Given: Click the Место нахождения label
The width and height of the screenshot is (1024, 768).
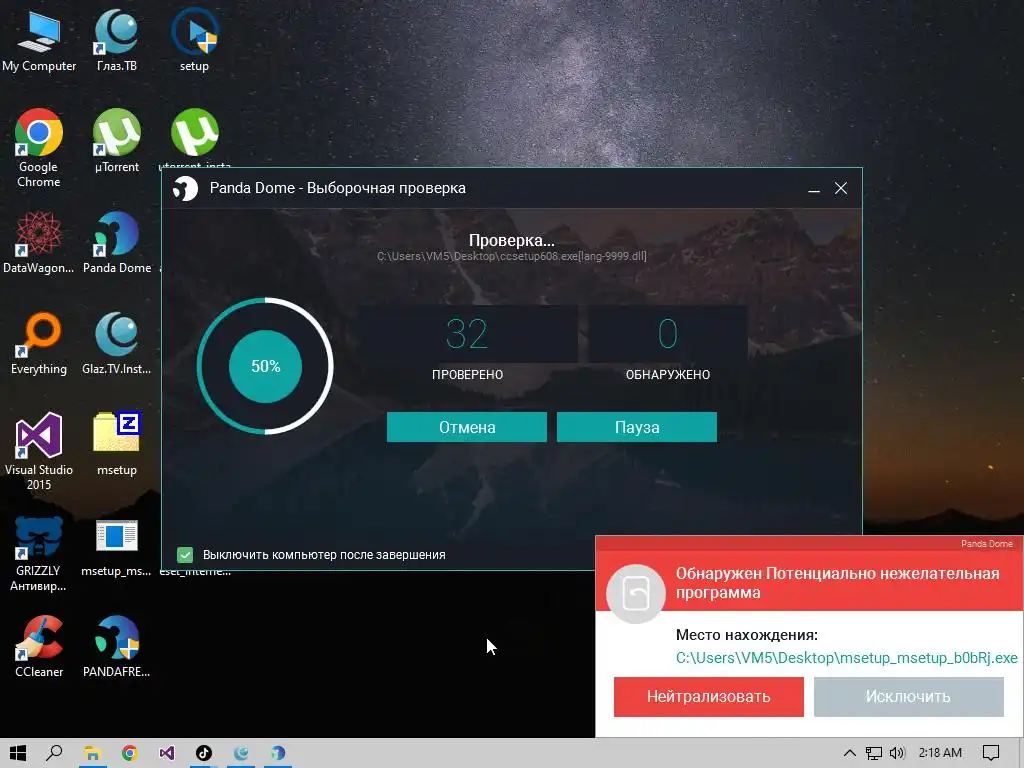Looking at the screenshot, I should [x=746, y=635].
